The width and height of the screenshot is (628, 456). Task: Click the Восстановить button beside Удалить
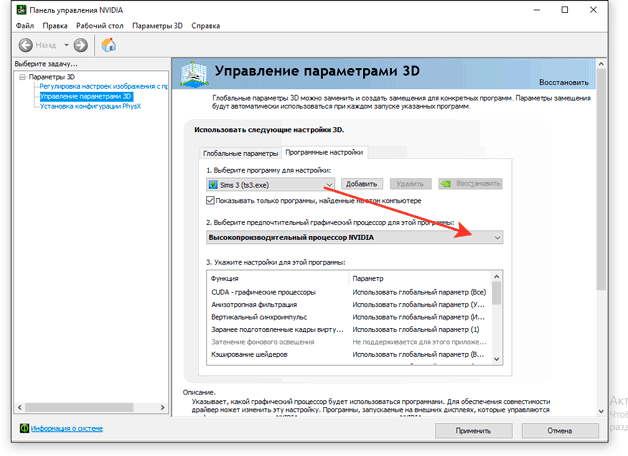(x=470, y=184)
